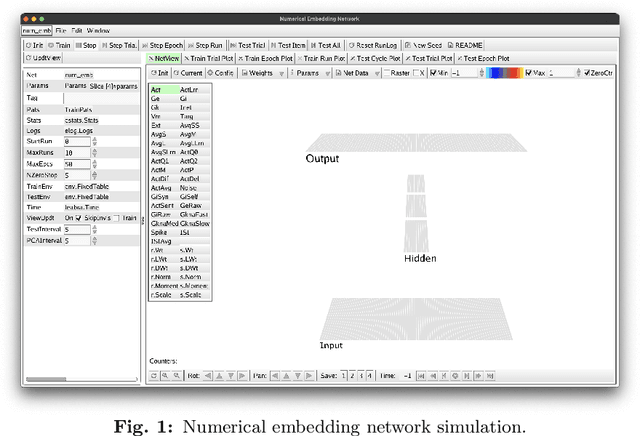Click the Min value field showing -1
Screen dimensions: 640x436
tap(464, 73)
